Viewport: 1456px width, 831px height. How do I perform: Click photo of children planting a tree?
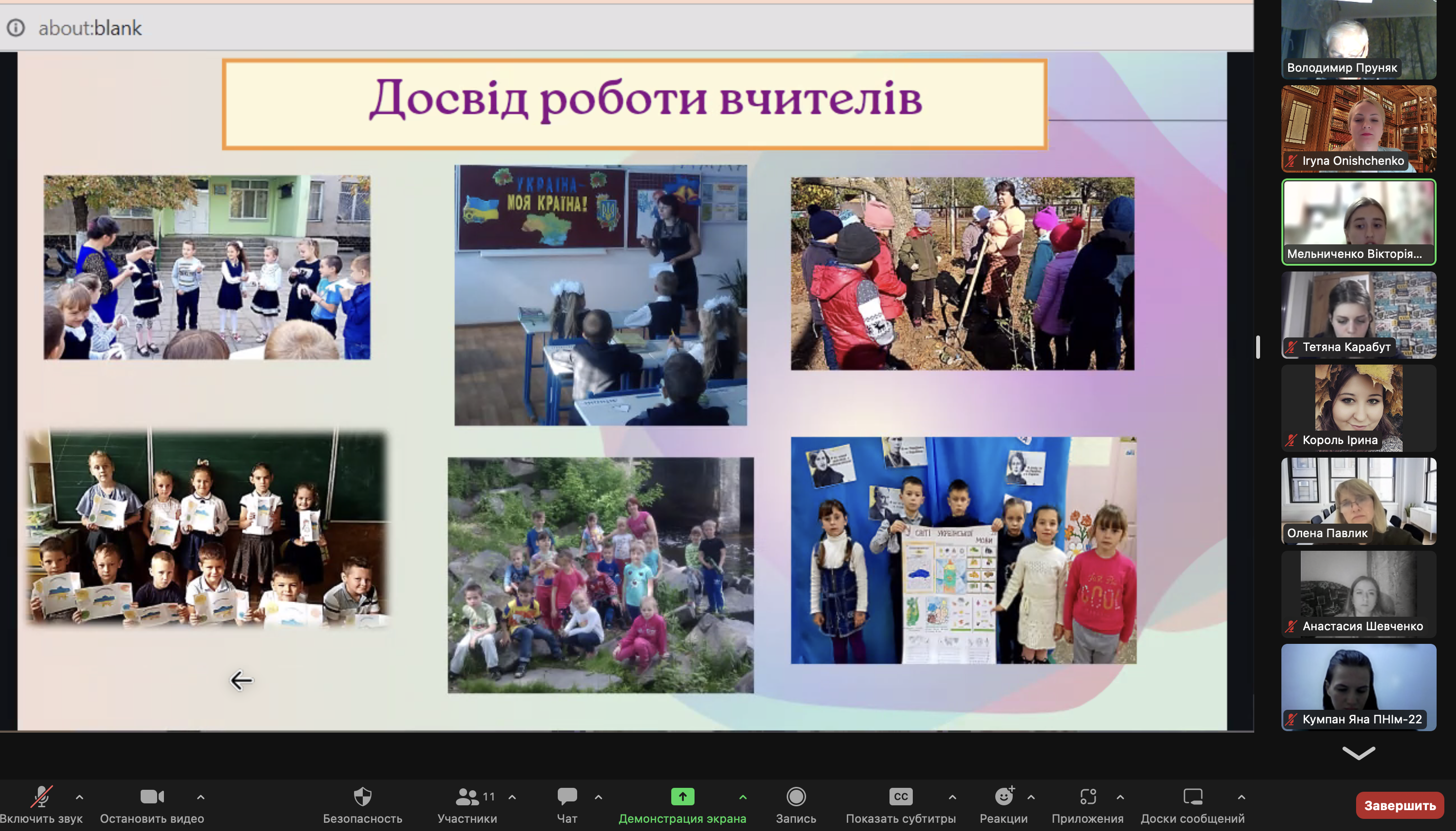[x=962, y=273]
